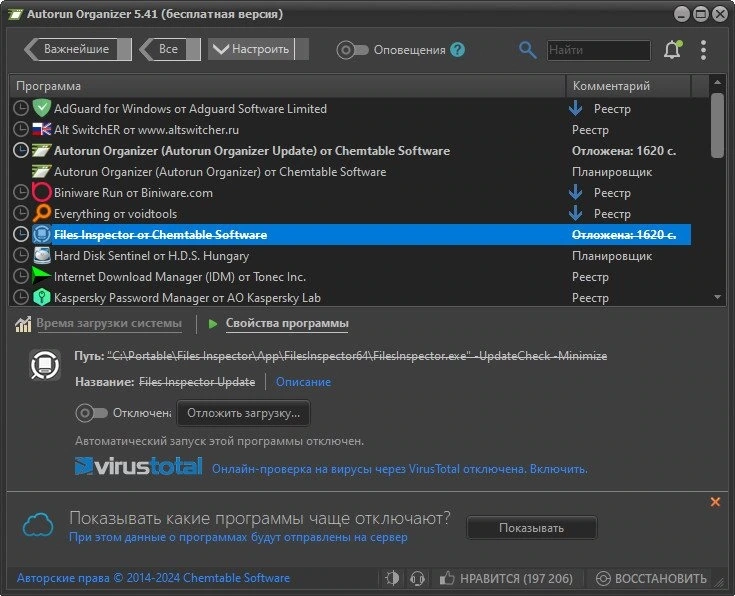Click the cloud icon in banner
This screenshot has height=596, width=735.
(38, 524)
